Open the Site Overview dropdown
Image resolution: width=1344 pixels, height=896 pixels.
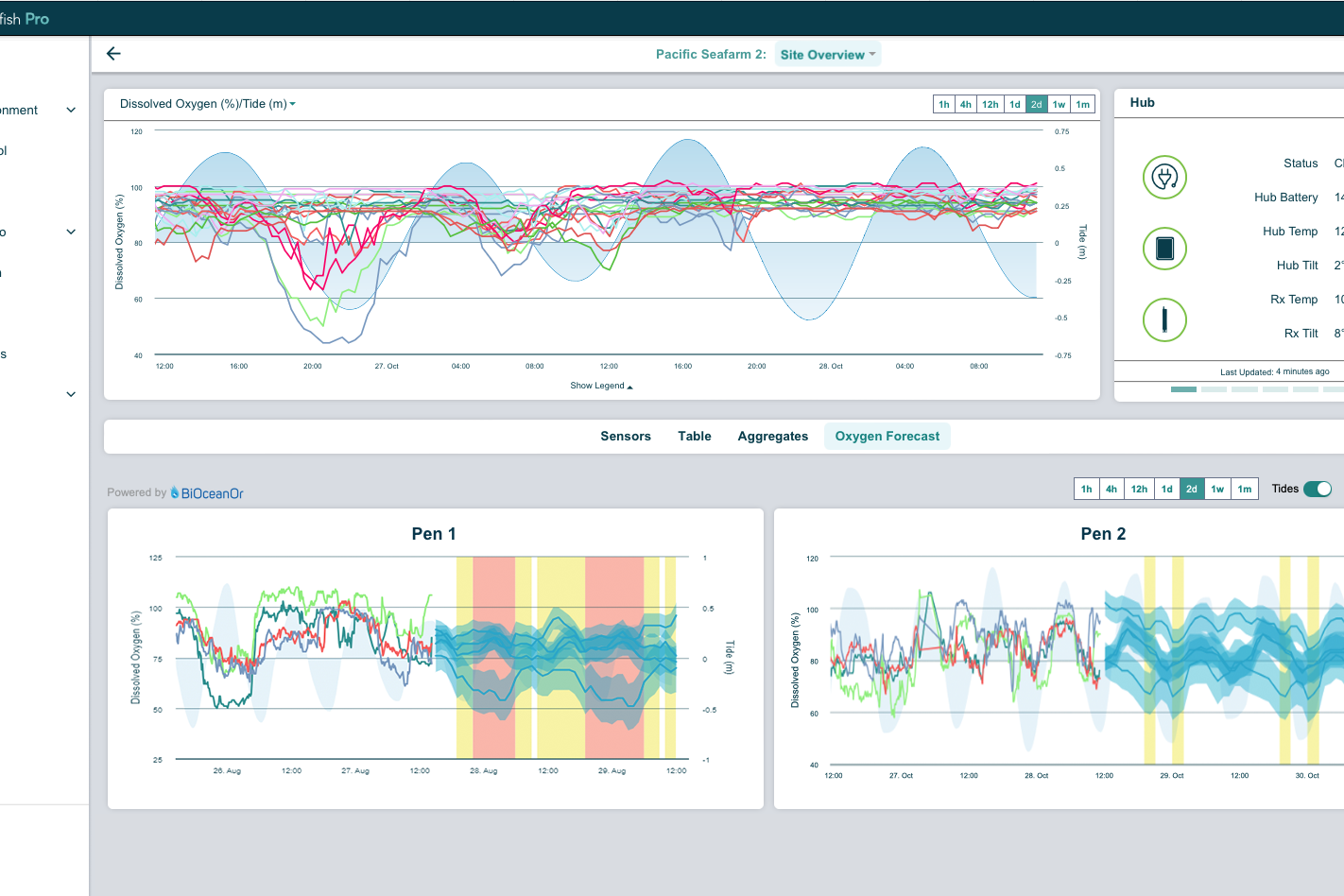coord(827,55)
